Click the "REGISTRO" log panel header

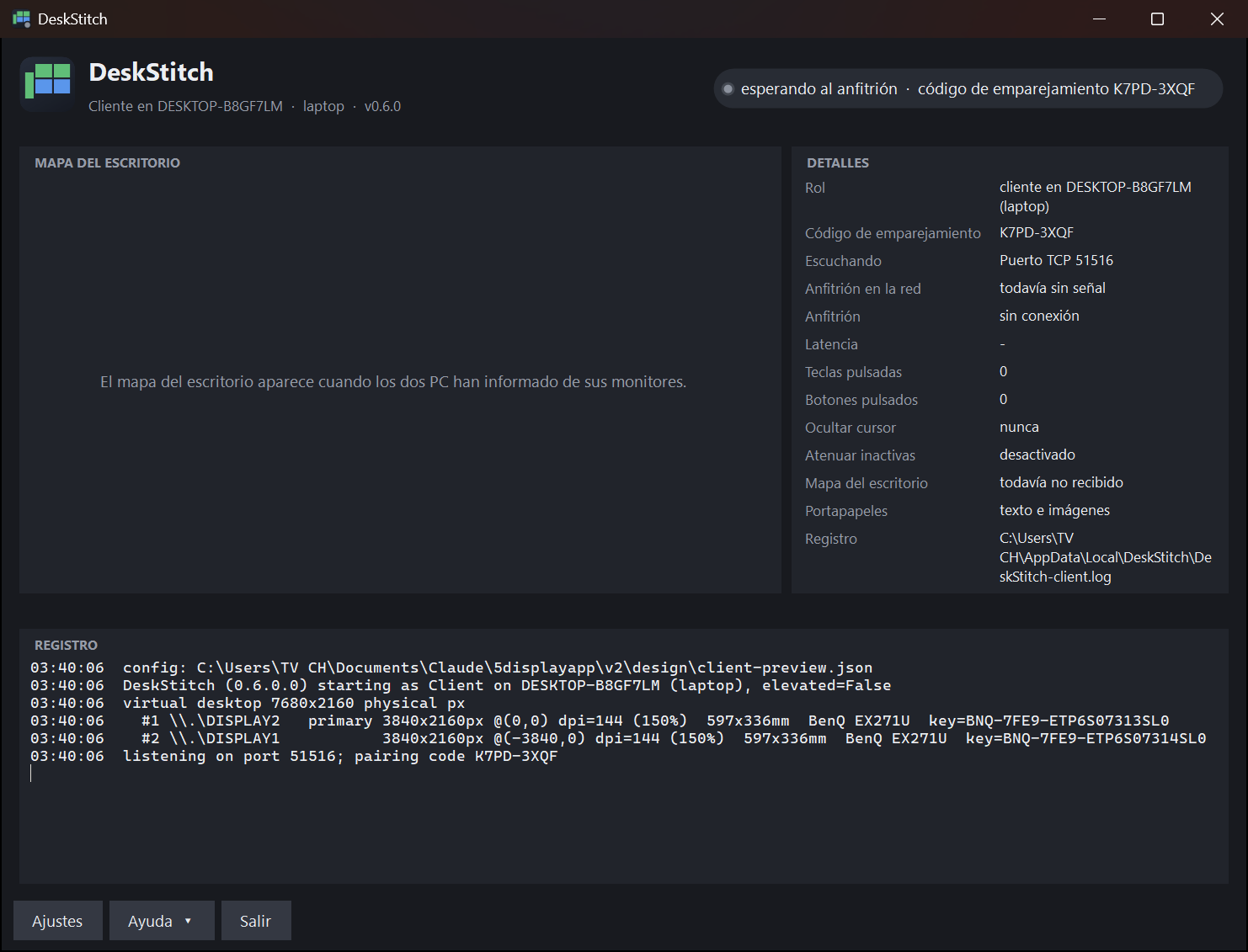66,645
